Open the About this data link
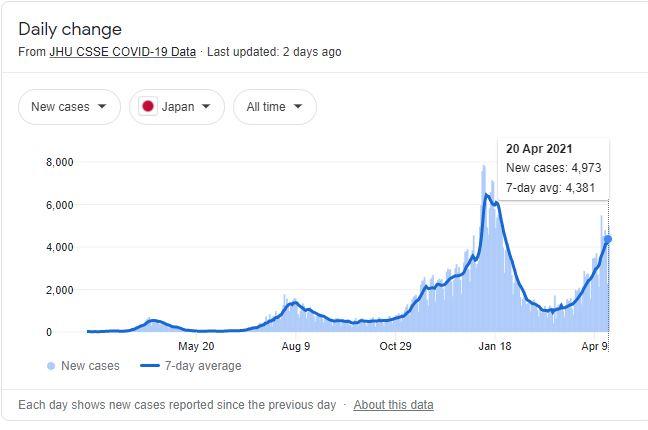Image resolution: width=648 pixels, height=430 pixels. 393,405
